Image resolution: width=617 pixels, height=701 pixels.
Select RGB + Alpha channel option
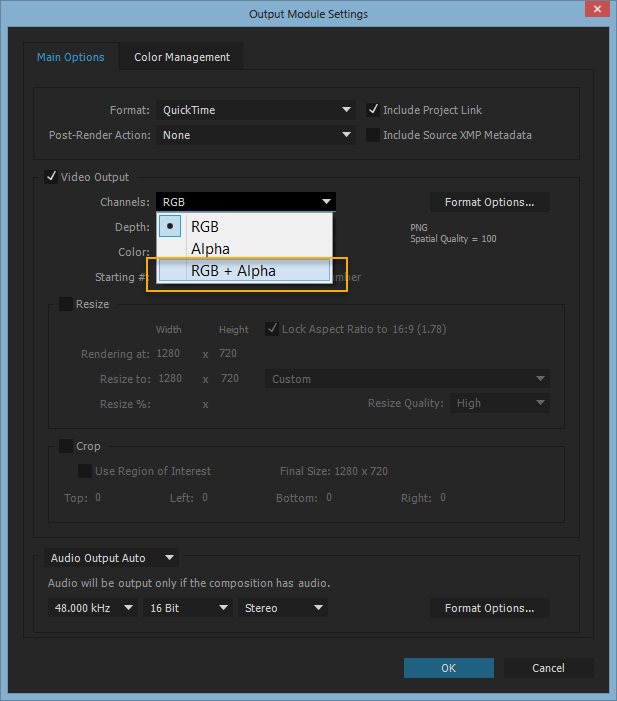[233, 270]
